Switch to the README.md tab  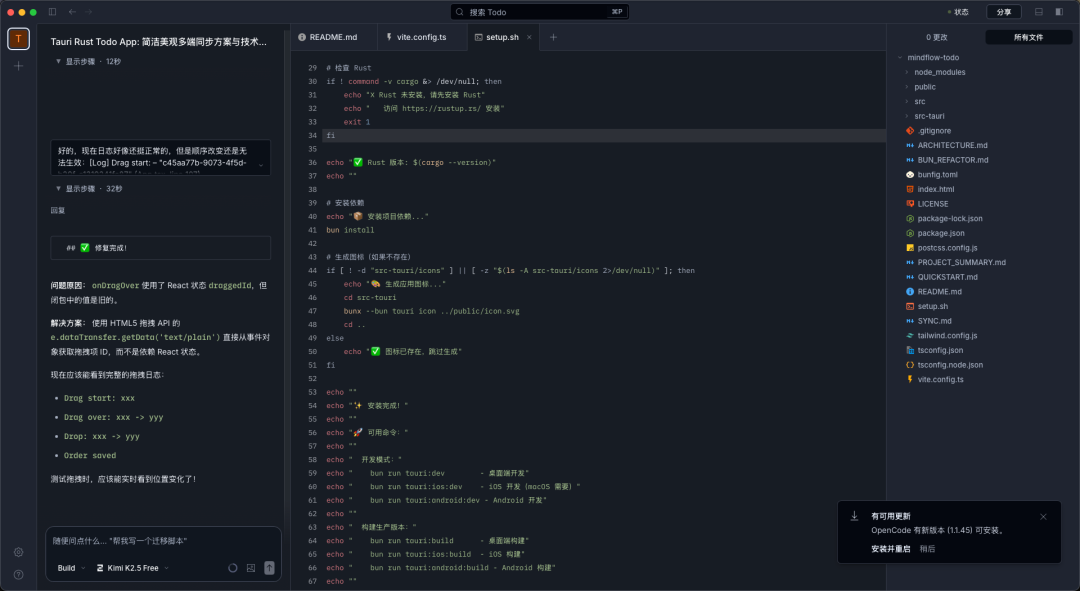(x=330, y=36)
